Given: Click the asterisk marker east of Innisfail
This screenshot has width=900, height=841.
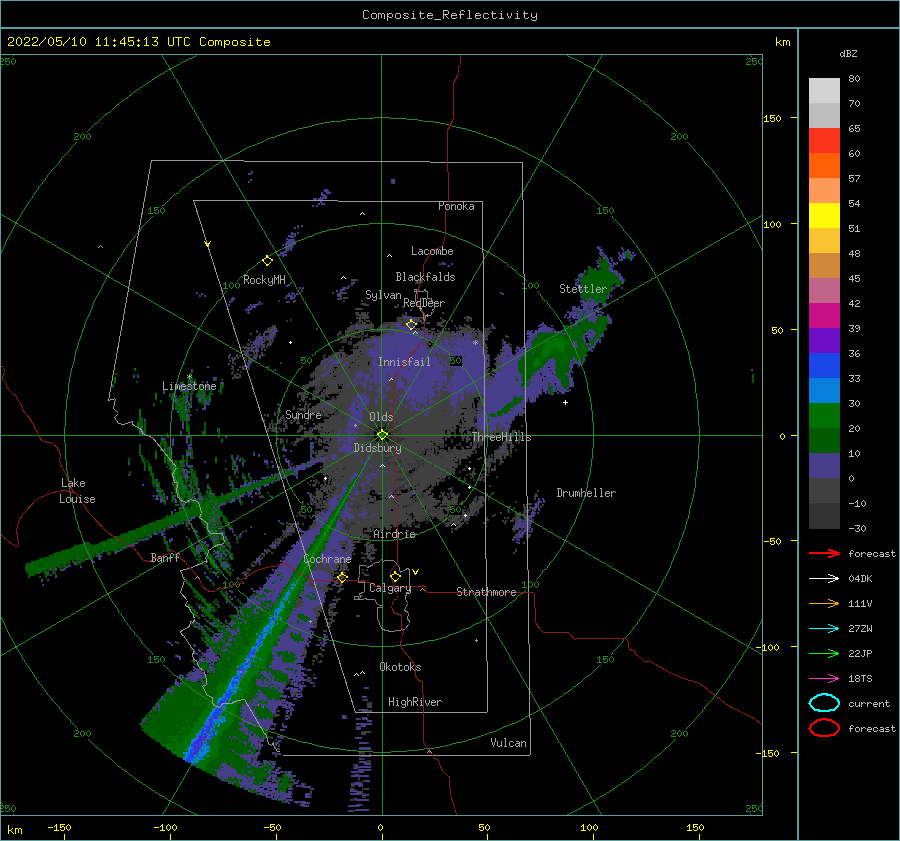Looking at the screenshot, I should tap(475, 343).
